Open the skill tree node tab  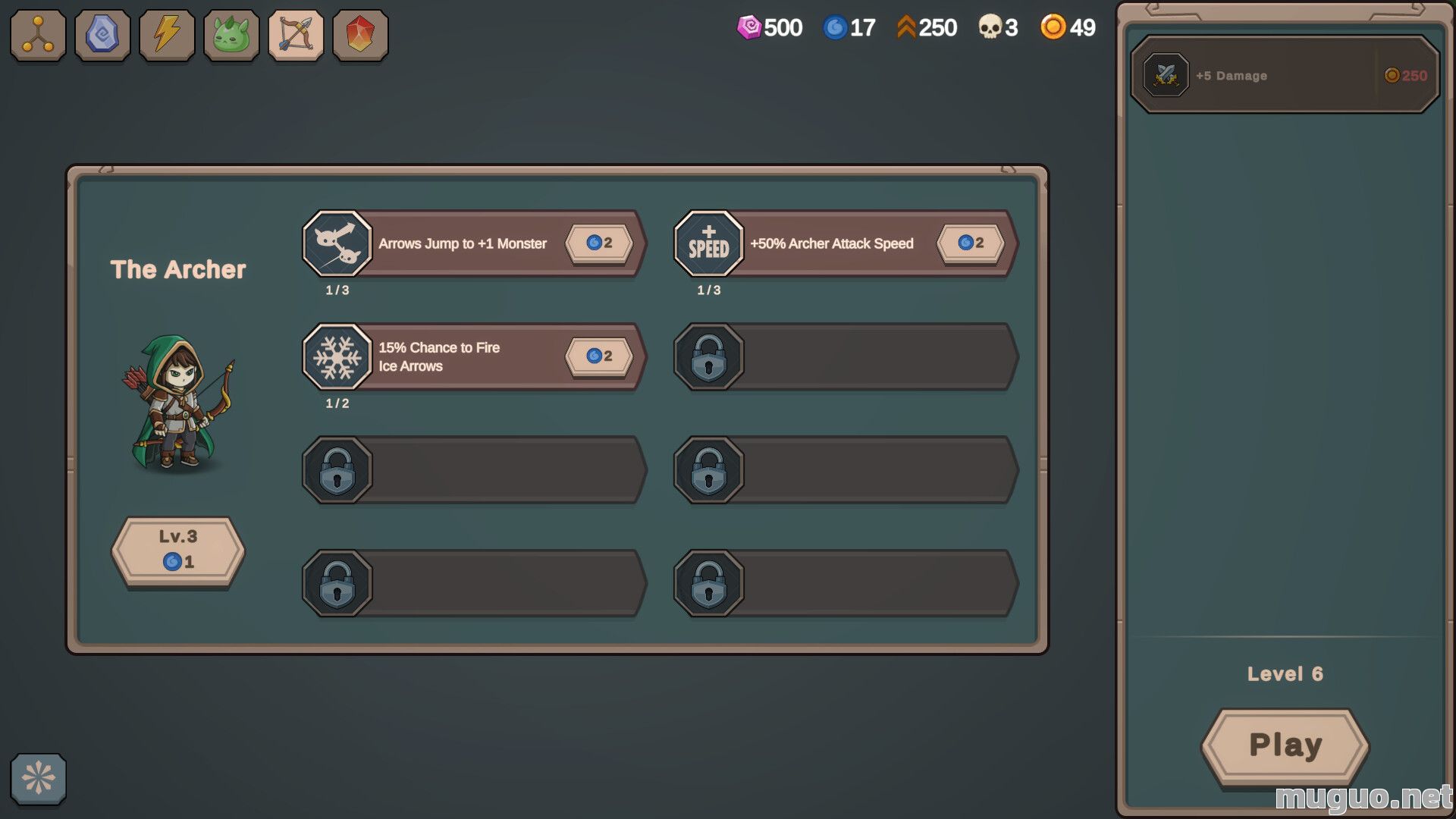tap(38, 36)
